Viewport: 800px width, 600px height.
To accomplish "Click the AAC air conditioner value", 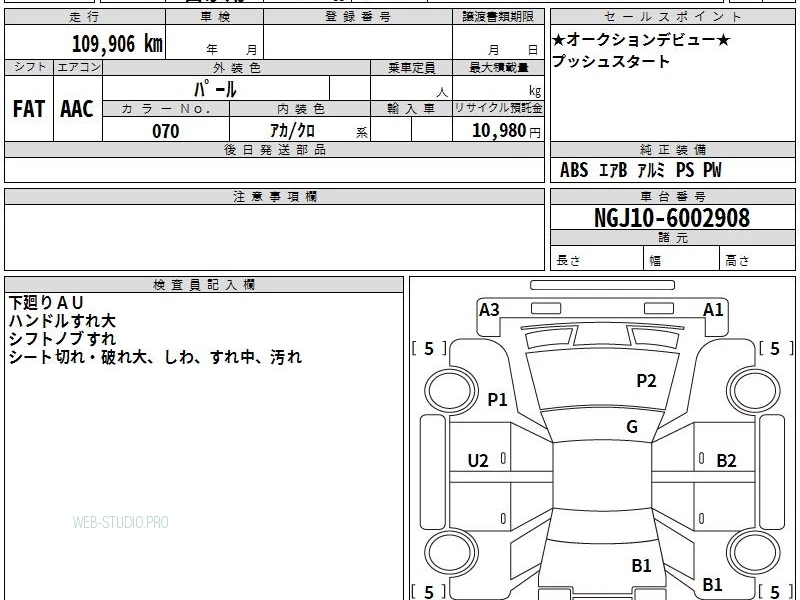I will point(77,109).
